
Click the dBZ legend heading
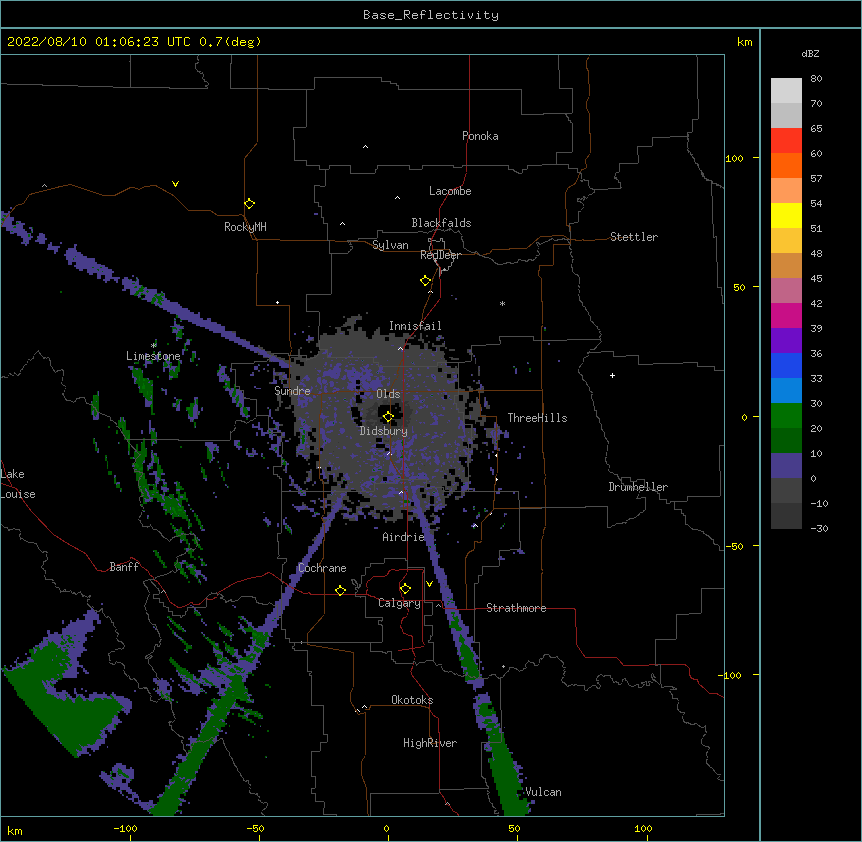coord(810,53)
